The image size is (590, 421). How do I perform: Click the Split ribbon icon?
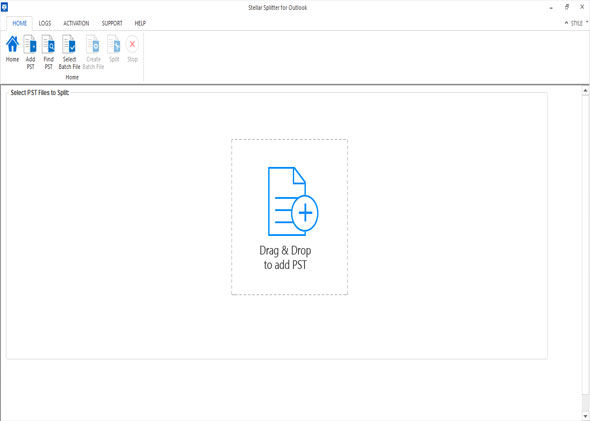pos(114,44)
